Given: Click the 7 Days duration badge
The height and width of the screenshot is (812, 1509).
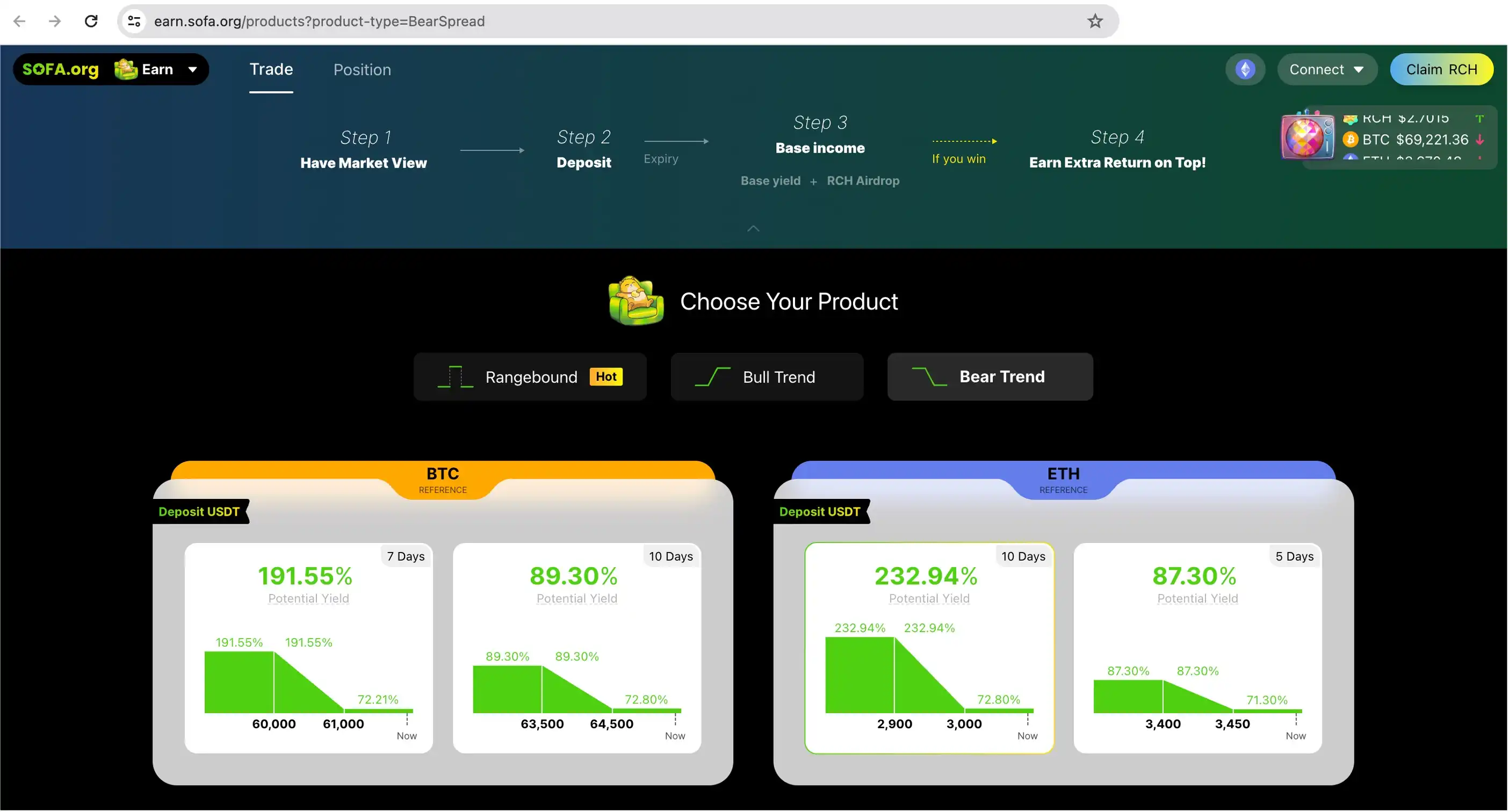Looking at the screenshot, I should click(x=406, y=557).
